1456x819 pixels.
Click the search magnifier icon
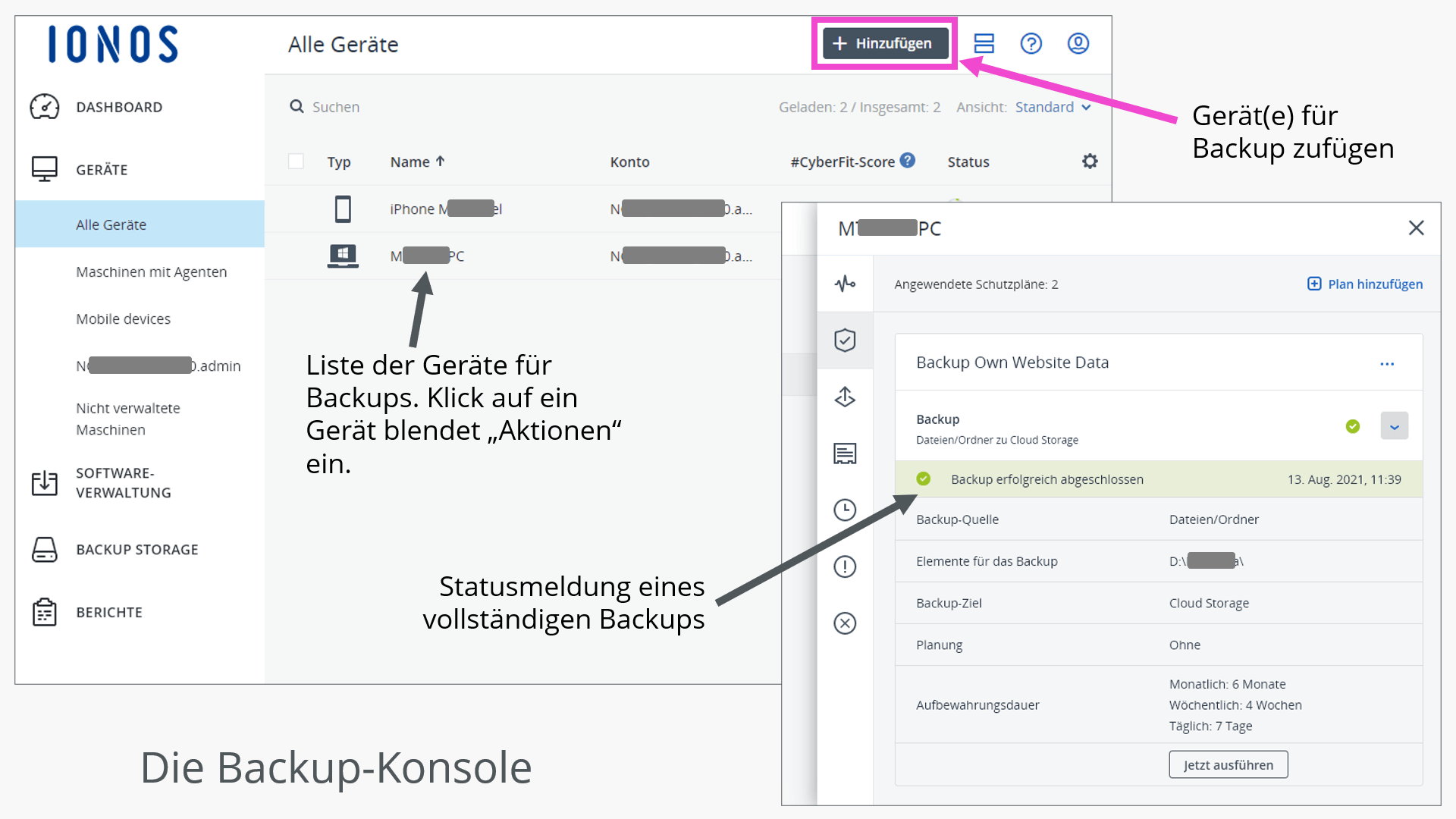pos(297,107)
